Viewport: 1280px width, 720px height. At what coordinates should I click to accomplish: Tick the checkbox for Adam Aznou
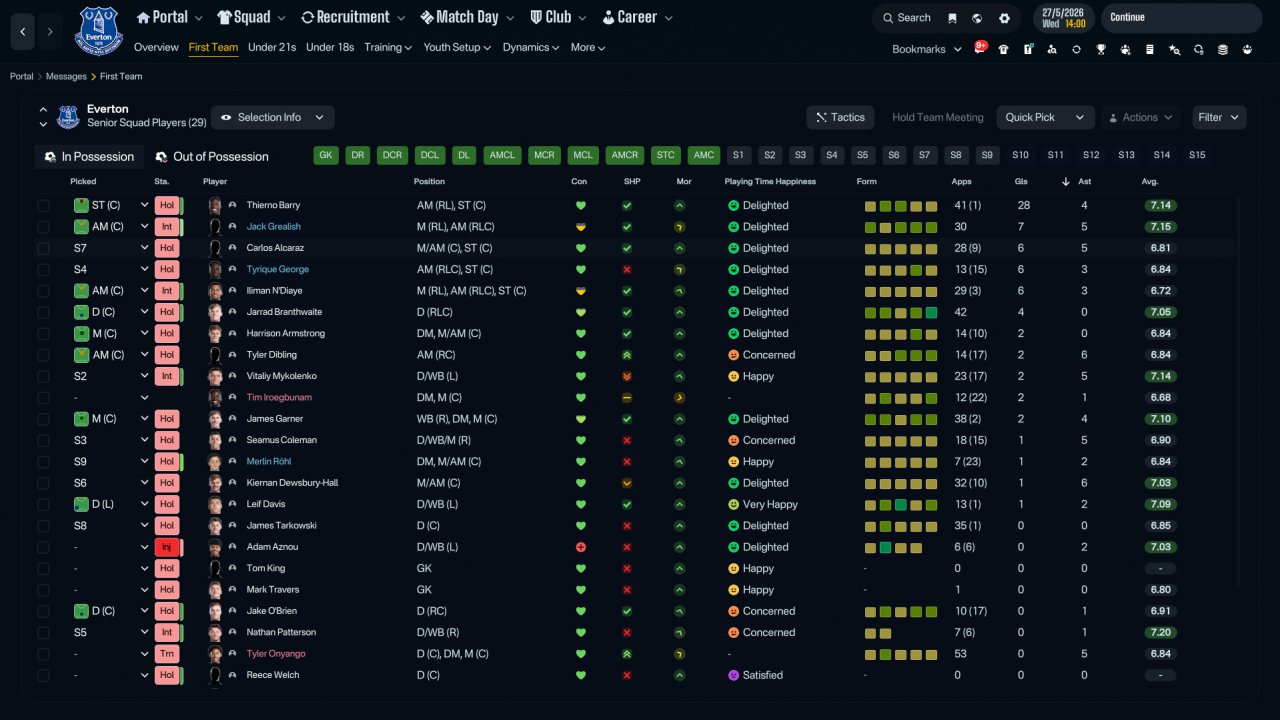coord(43,547)
